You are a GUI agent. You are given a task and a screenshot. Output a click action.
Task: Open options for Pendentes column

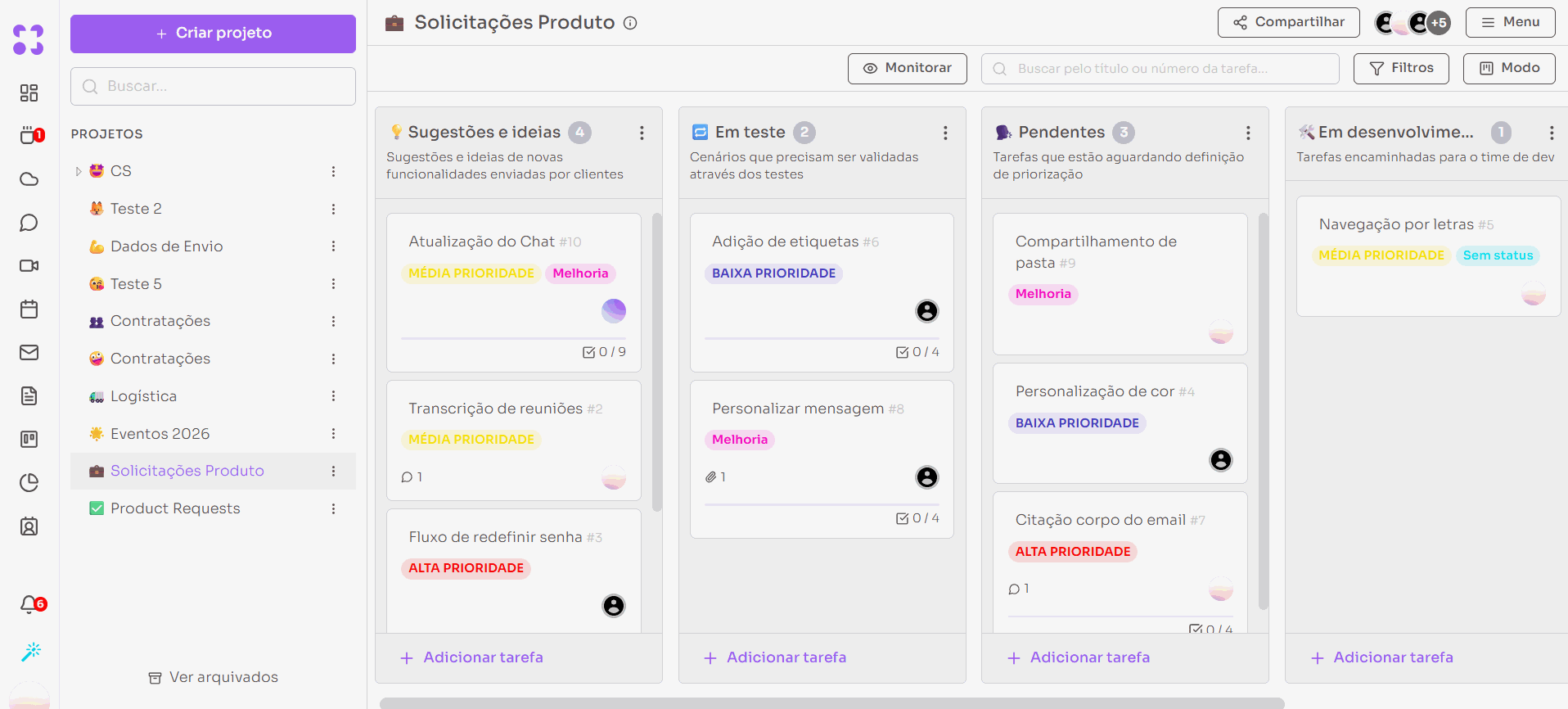tap(1248, 133)
